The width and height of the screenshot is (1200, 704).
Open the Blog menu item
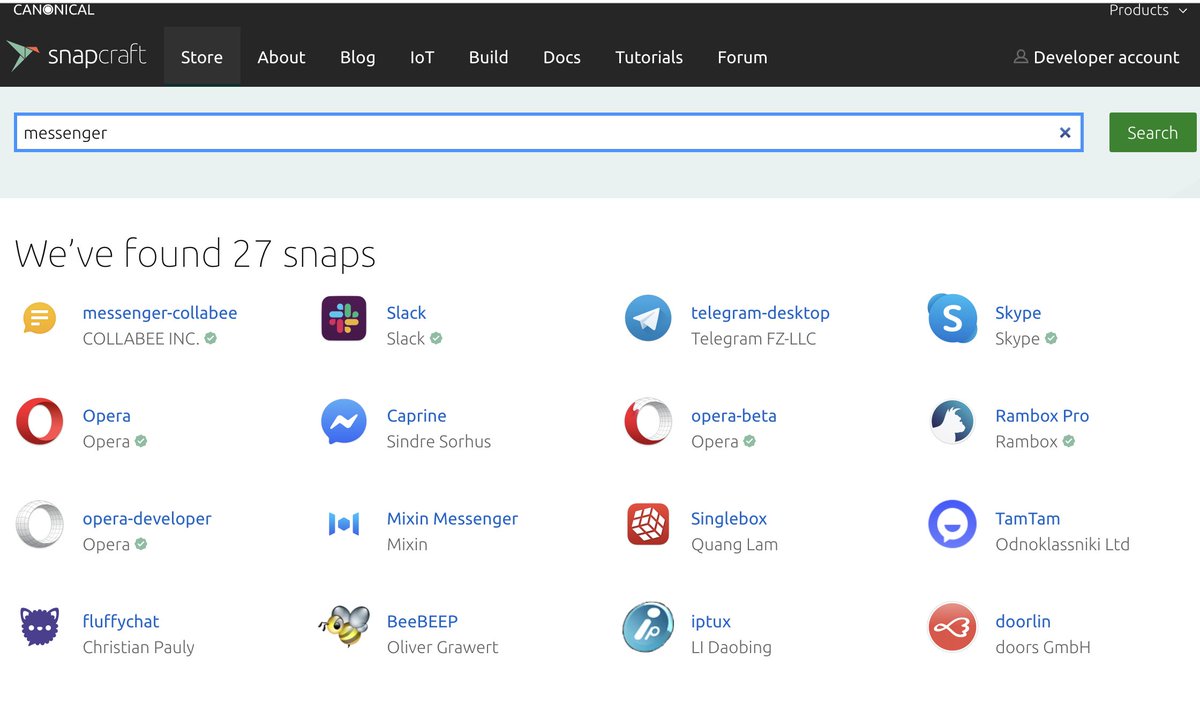[357, 57]
